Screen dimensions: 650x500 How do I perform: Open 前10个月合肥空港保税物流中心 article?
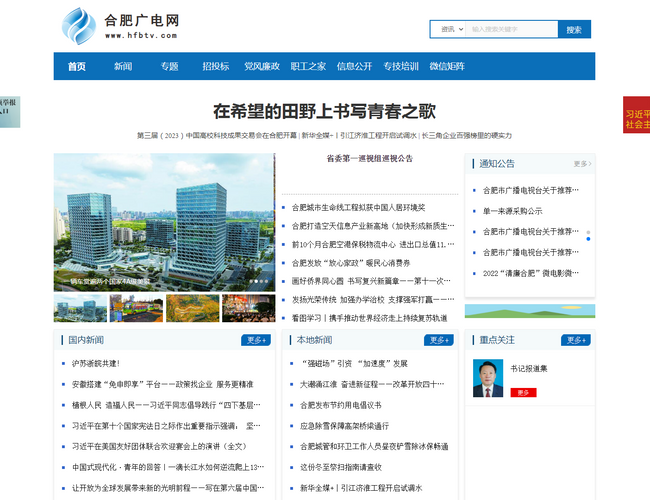373,245
